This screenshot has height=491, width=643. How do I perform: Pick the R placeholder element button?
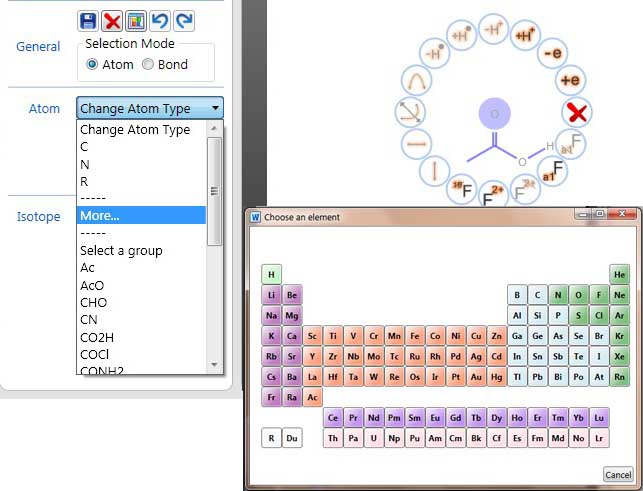pyautogui.click(x=271, y=438)
